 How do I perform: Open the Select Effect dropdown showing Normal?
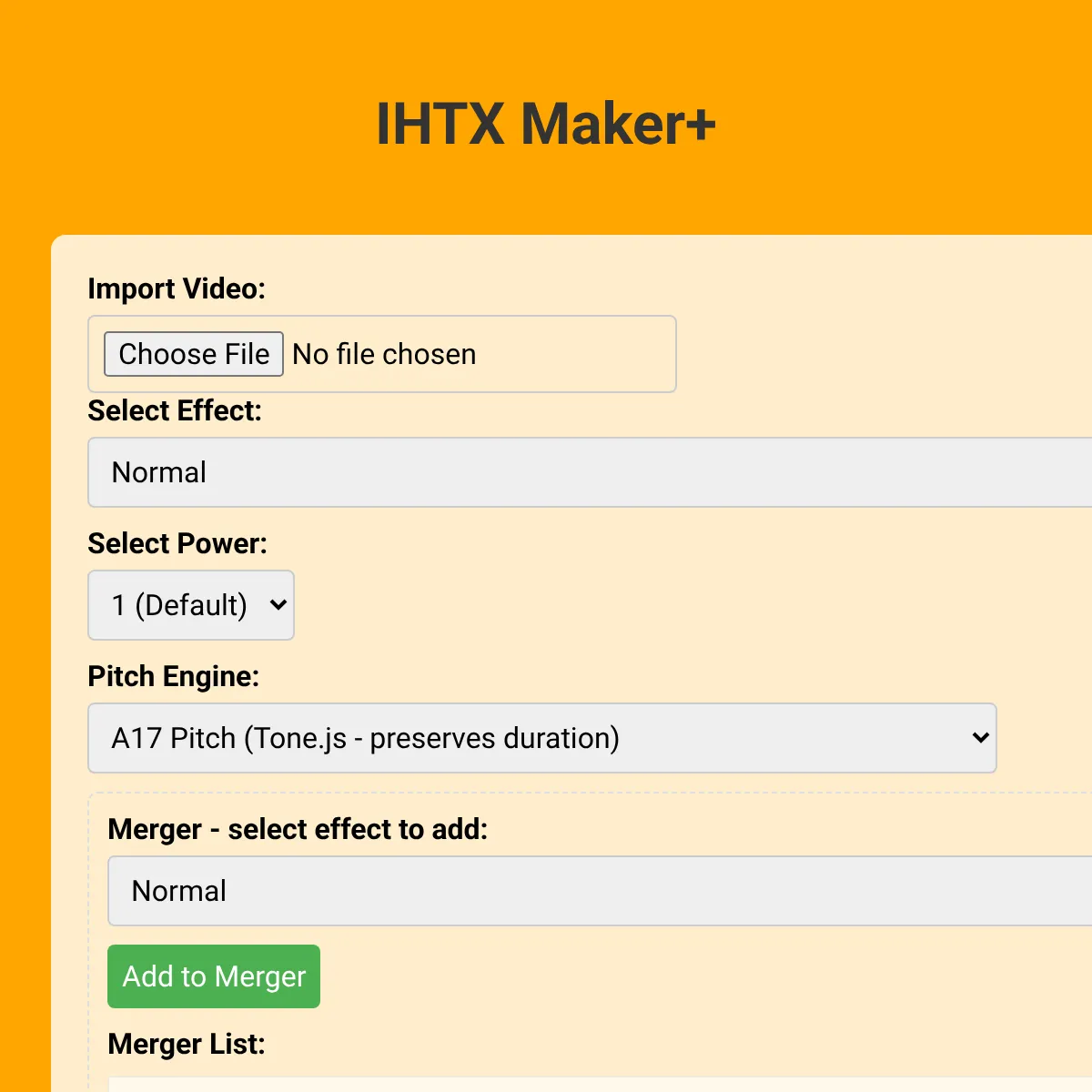pos(590,472)
